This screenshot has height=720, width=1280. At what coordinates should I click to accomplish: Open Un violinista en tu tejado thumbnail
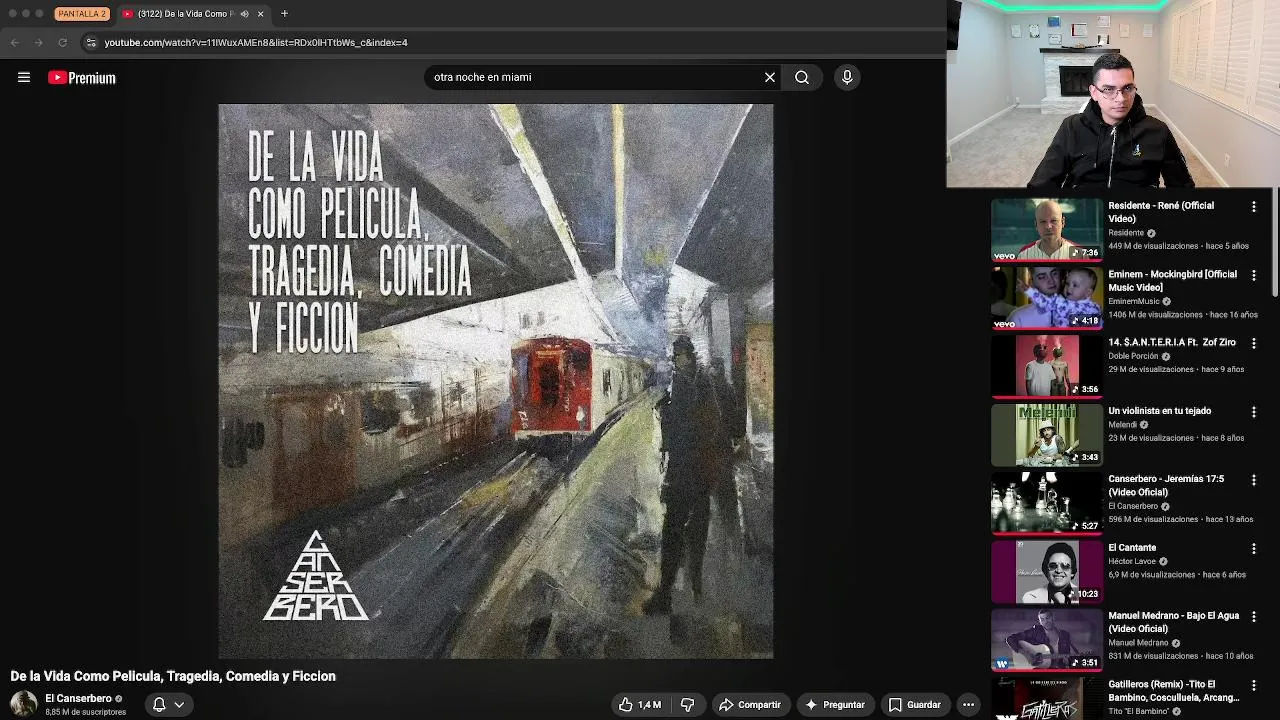click(x=1046, y=435)
